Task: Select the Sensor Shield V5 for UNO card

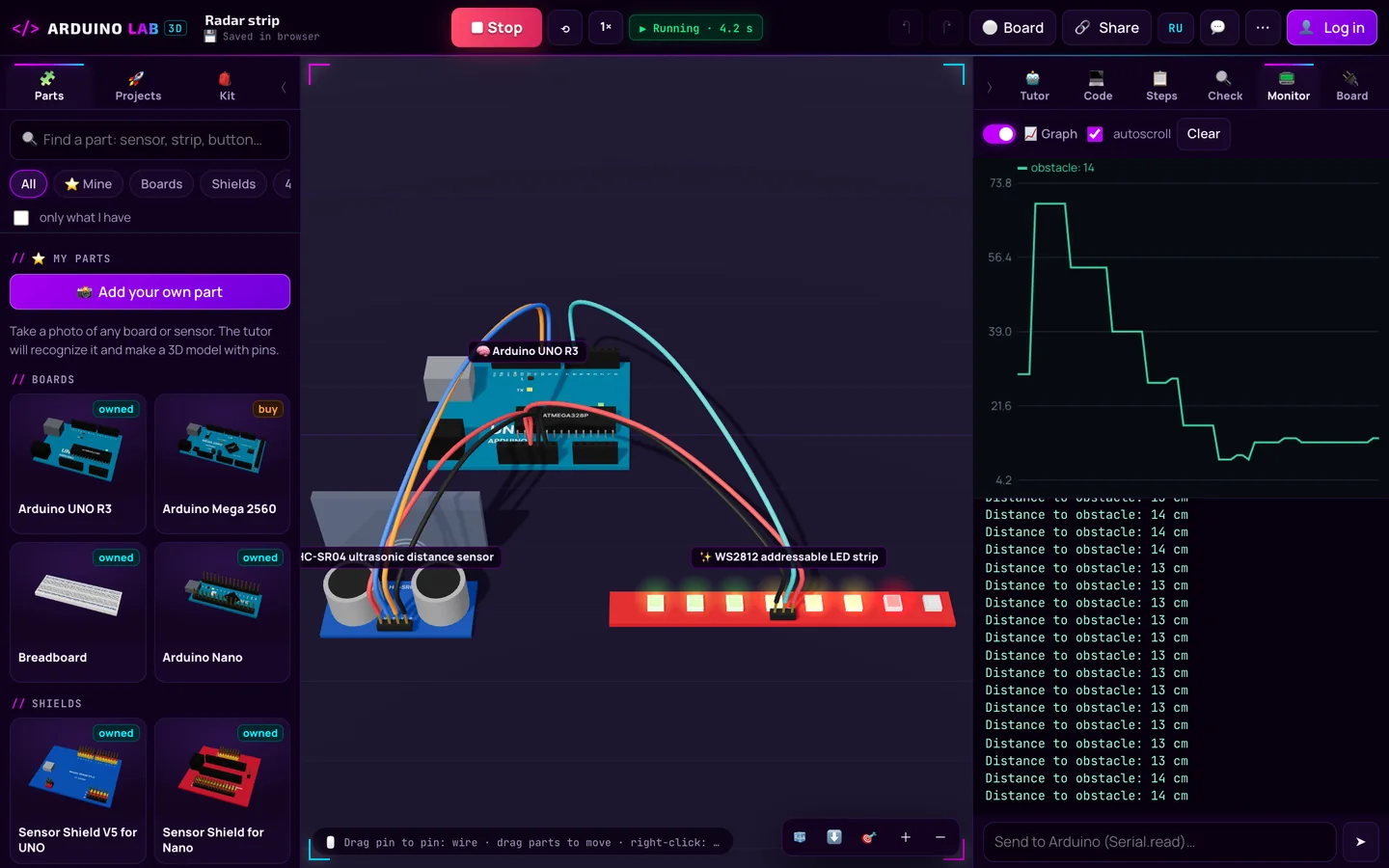Action: click(78, 790)
